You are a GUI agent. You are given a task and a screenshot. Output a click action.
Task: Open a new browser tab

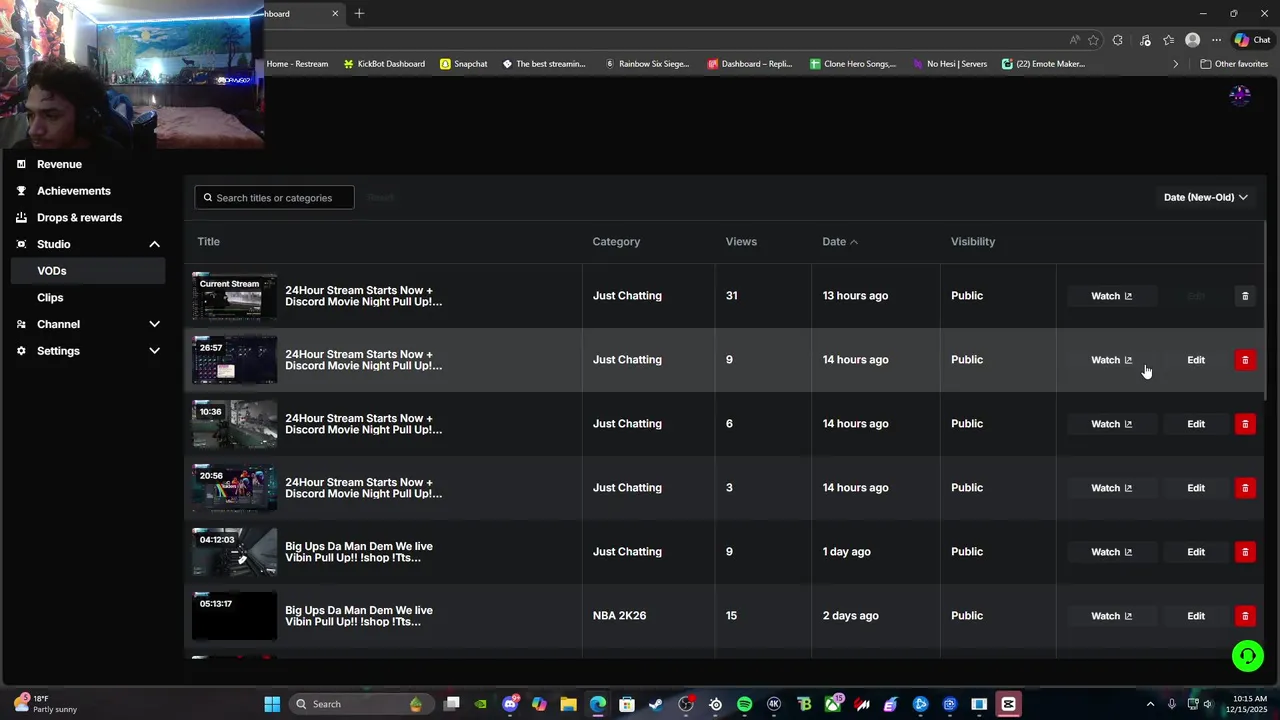(359, 13)
